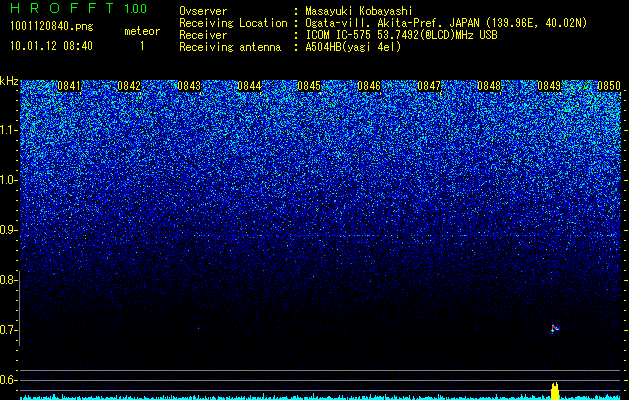Image resolution: width=629 pixels, height=400 pixels.
Task: Click the date stamp 10.01.12 08:40
Action: pyautogui.click(x=51, y=46)
